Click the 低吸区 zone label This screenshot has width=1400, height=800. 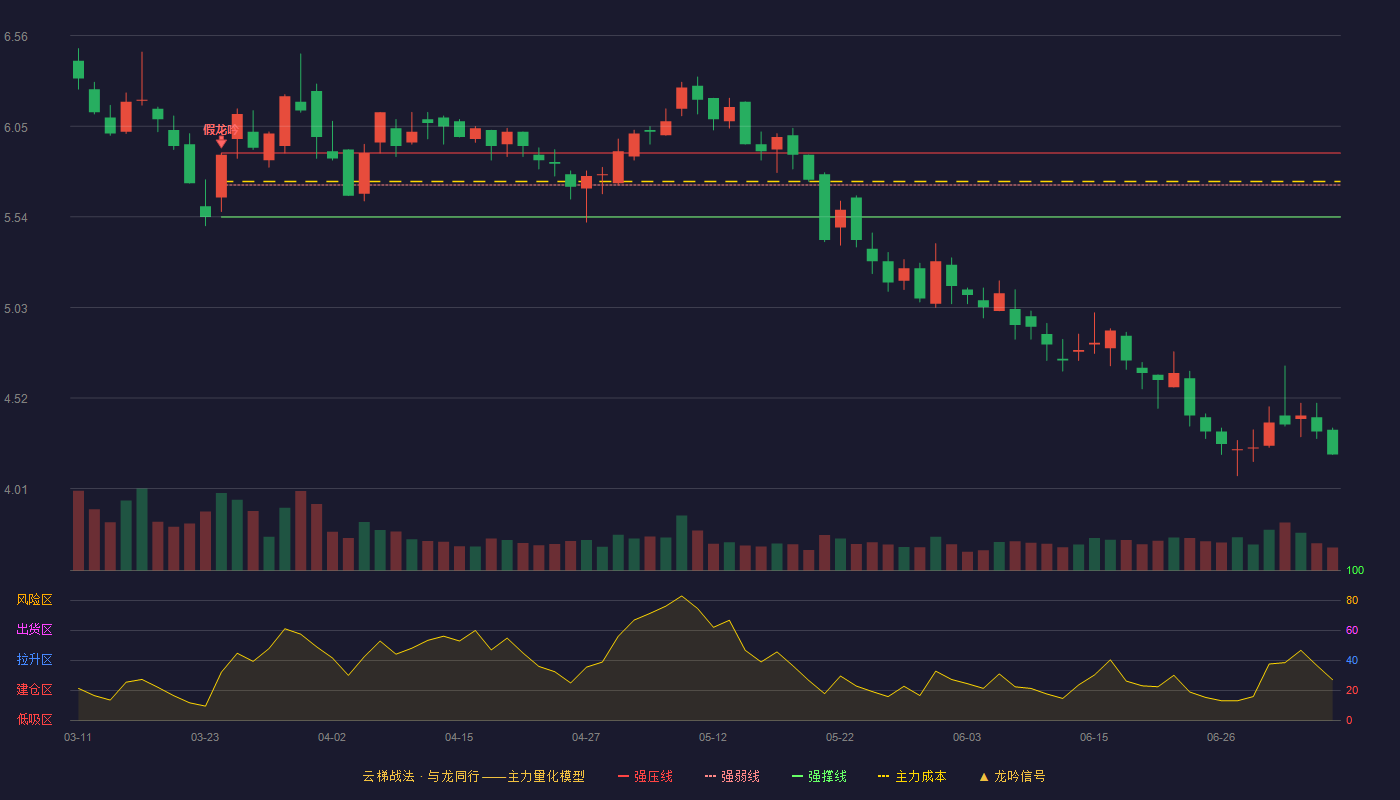click(34, 719)
